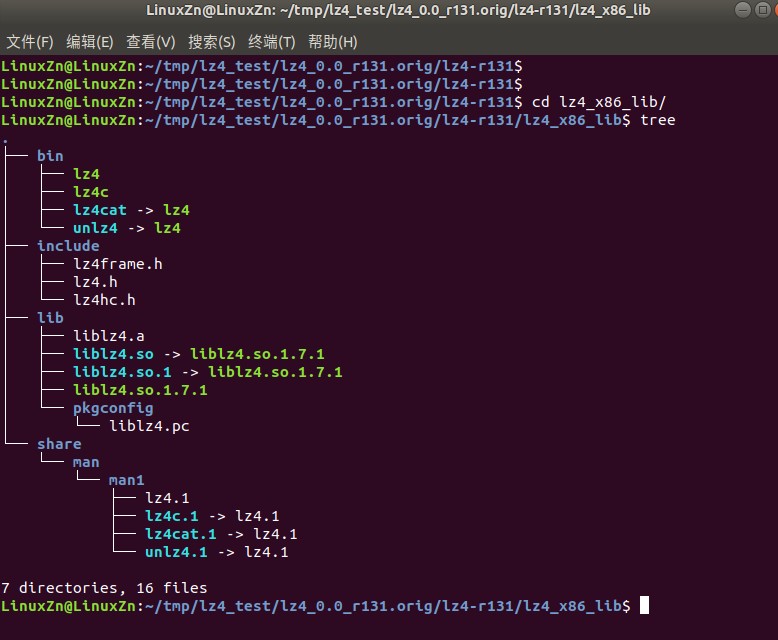
Task: Open the 帮助(H) menu
Action: 333,42
